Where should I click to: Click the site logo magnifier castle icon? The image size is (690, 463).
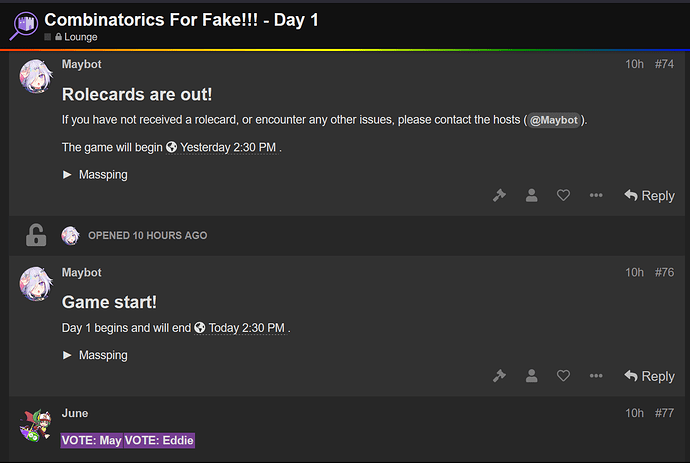point(24,26)
